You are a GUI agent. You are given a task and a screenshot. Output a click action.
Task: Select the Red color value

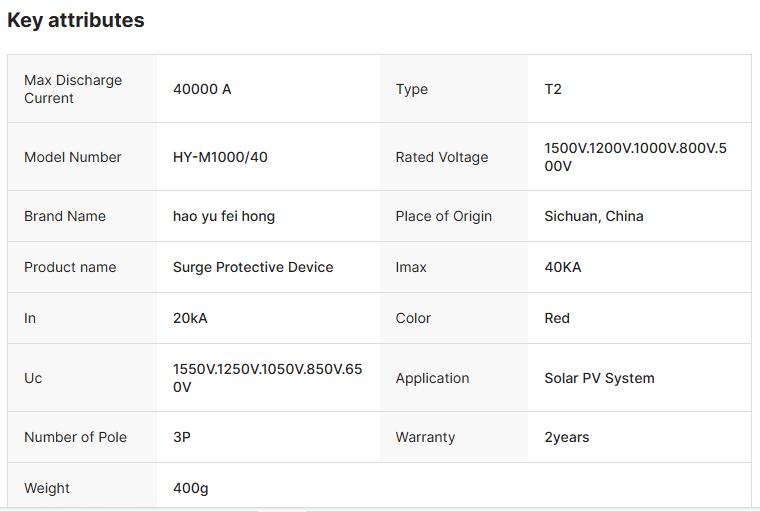557,318
